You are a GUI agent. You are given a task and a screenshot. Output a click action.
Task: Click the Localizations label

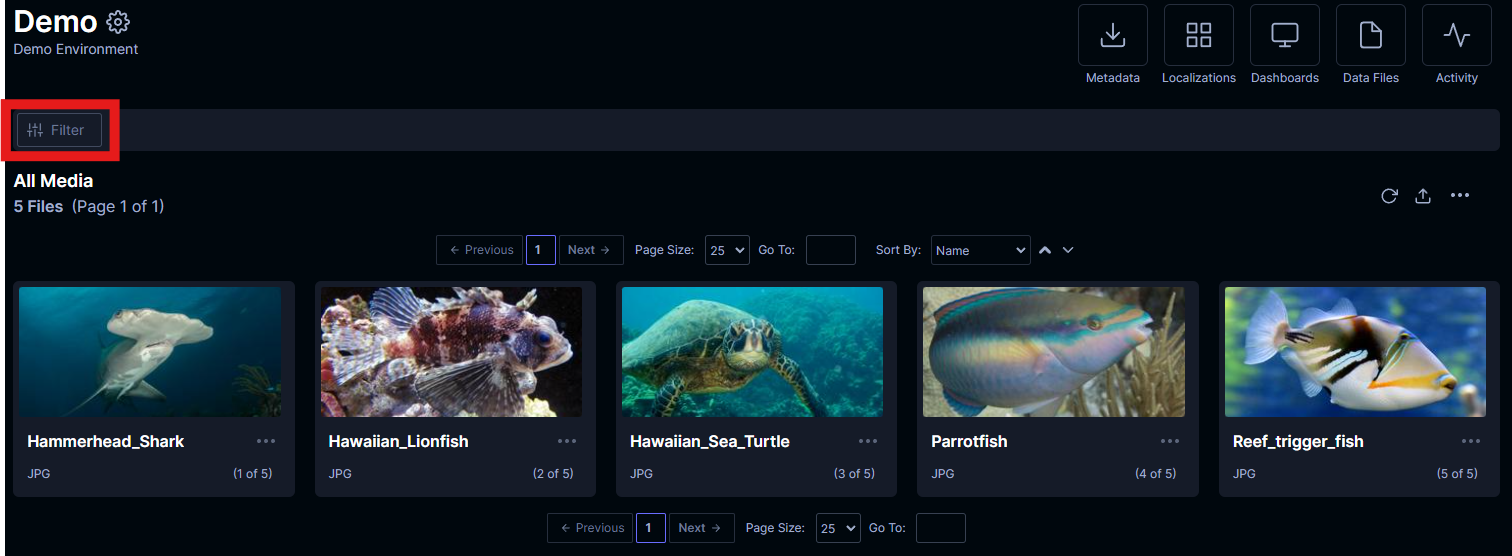pyautogui.click(x=1199, y=78)
